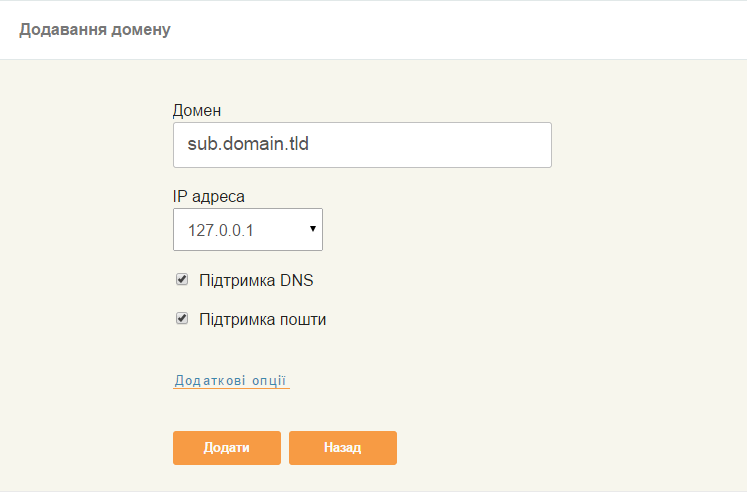
Task: Open the IP адреса dropdown
Action: 247,229
